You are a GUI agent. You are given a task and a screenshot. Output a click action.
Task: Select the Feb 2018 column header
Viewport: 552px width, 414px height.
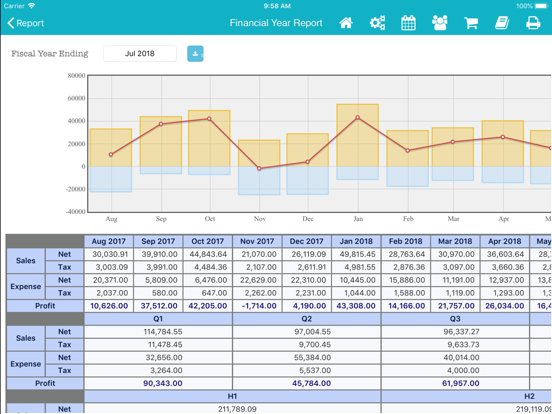pos(406,242)
